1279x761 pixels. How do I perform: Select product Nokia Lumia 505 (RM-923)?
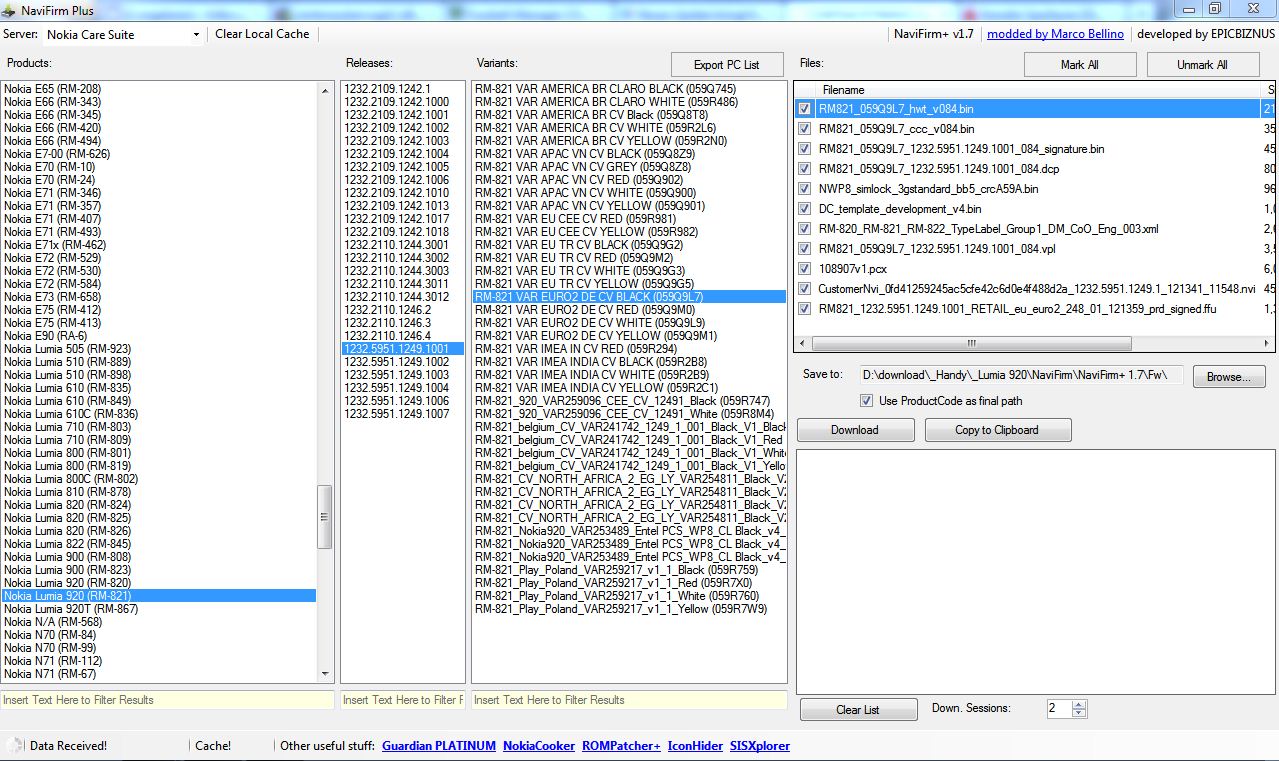158,349
